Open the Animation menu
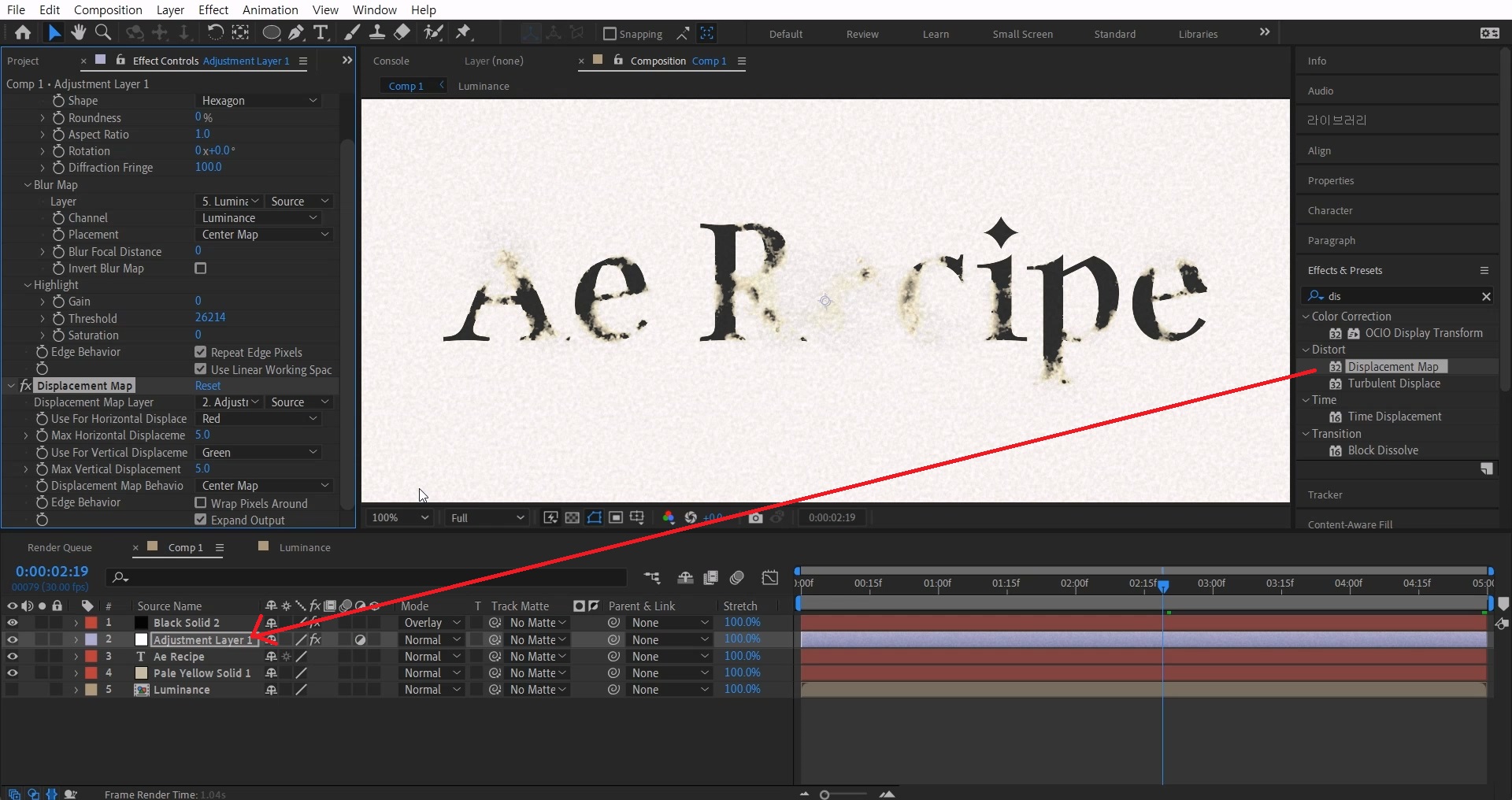The height and width of the screenshot is (800, 1512). pyautogui.click(x=270, y=9)
